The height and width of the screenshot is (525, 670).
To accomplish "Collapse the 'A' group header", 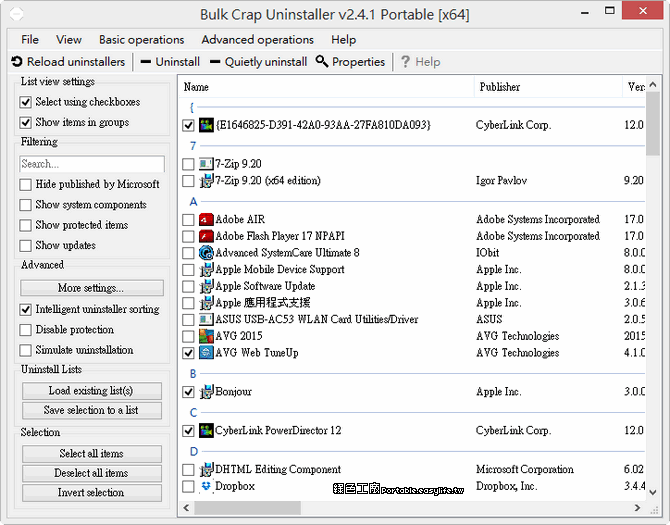I will 194,202.
